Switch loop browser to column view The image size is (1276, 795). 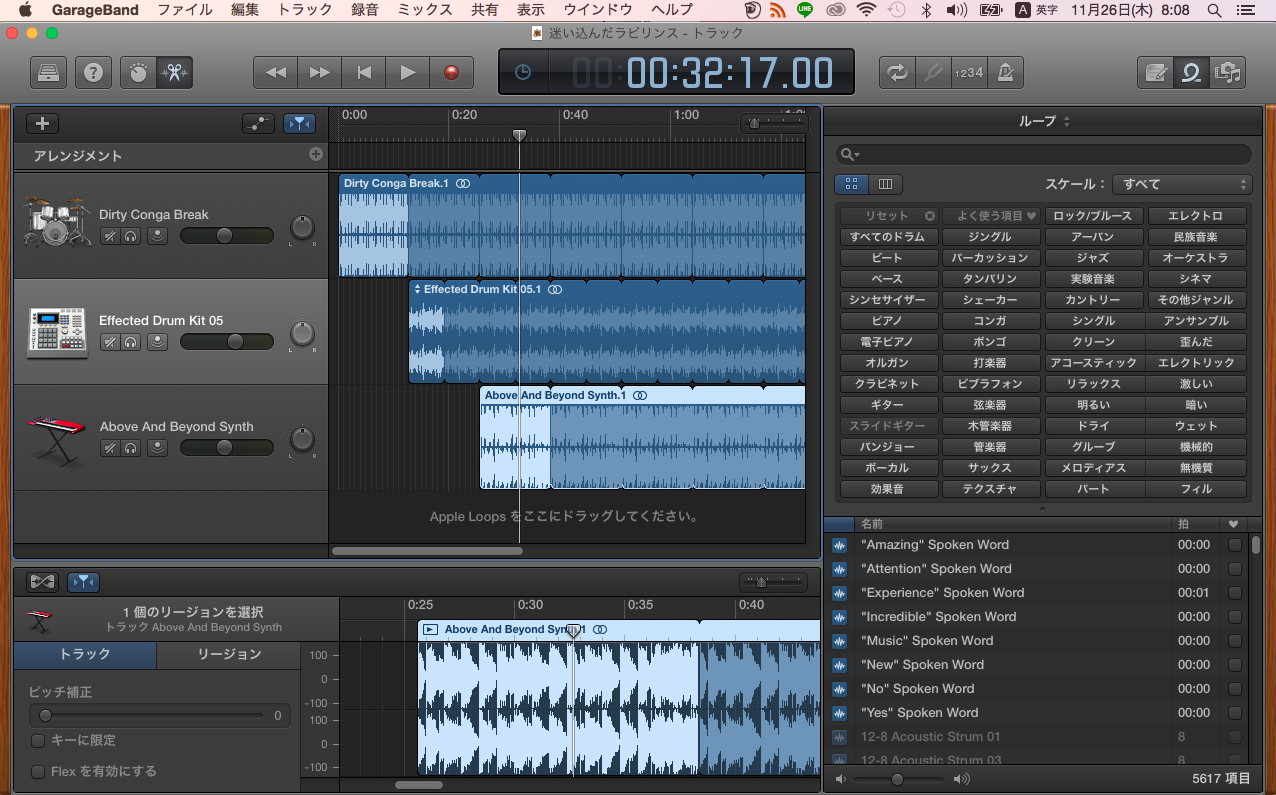pyautogui.click(x=886, y=185)
